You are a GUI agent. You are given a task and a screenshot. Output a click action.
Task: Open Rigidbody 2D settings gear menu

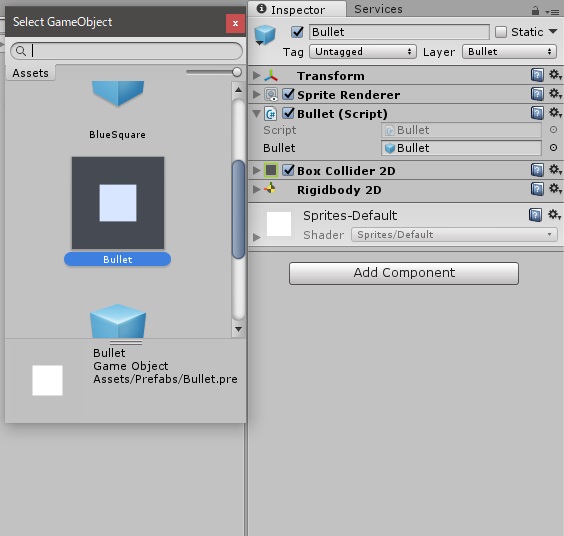click(555, 189)
